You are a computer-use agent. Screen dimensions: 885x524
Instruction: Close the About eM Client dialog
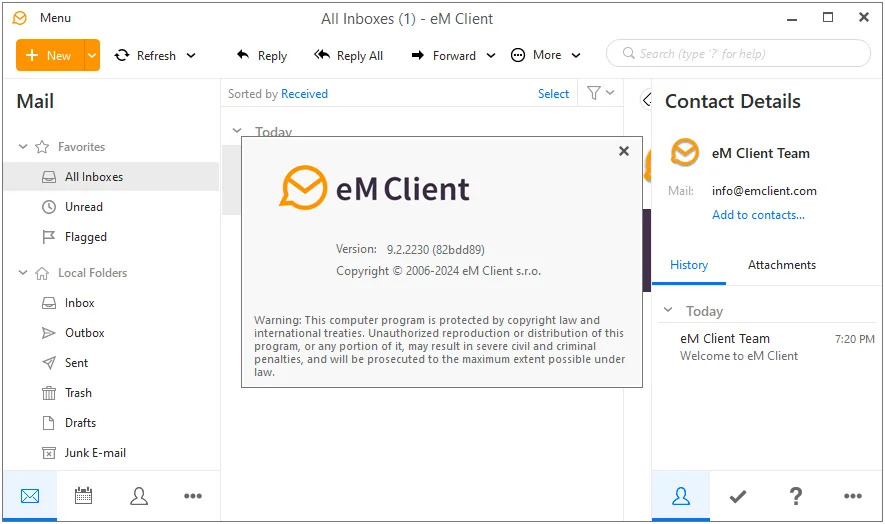(624, 151)
